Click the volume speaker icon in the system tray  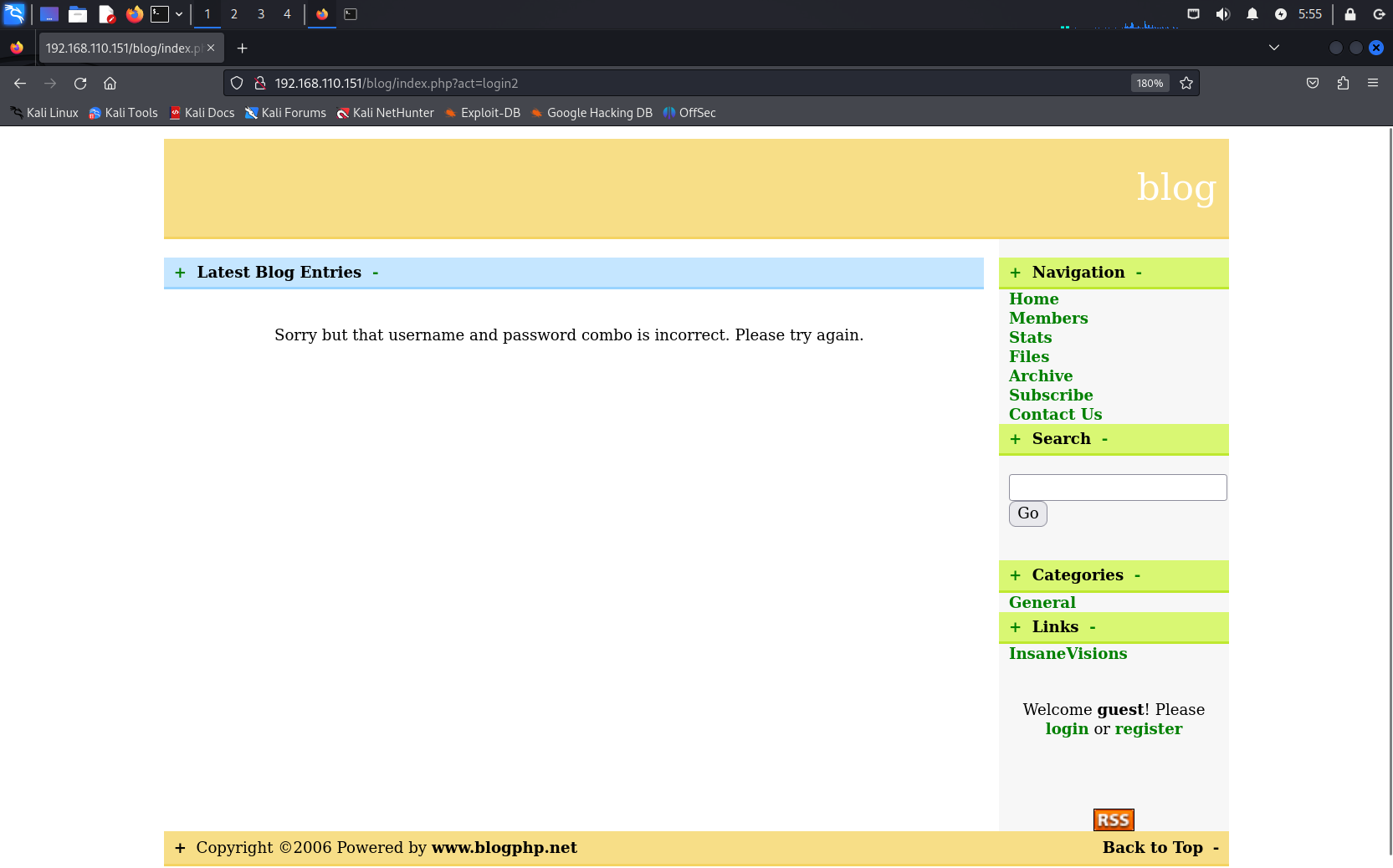coord(1223,14)
